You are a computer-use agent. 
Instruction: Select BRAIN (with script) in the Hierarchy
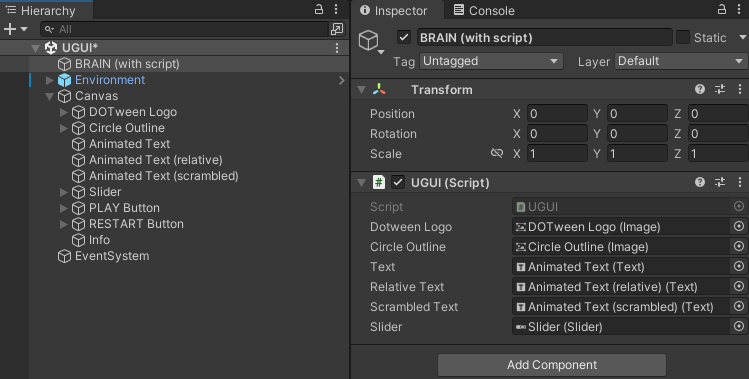pos(127,64)
